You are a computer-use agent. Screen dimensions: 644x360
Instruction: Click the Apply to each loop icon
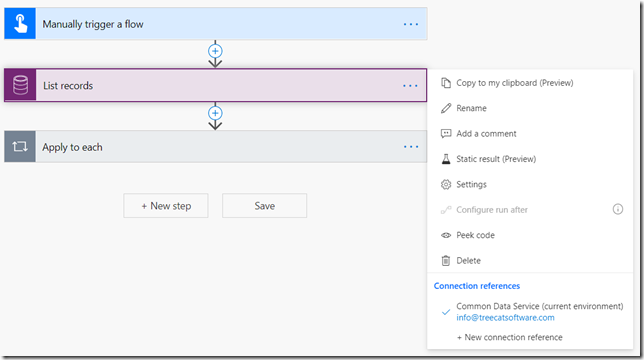tap(20, 147)
